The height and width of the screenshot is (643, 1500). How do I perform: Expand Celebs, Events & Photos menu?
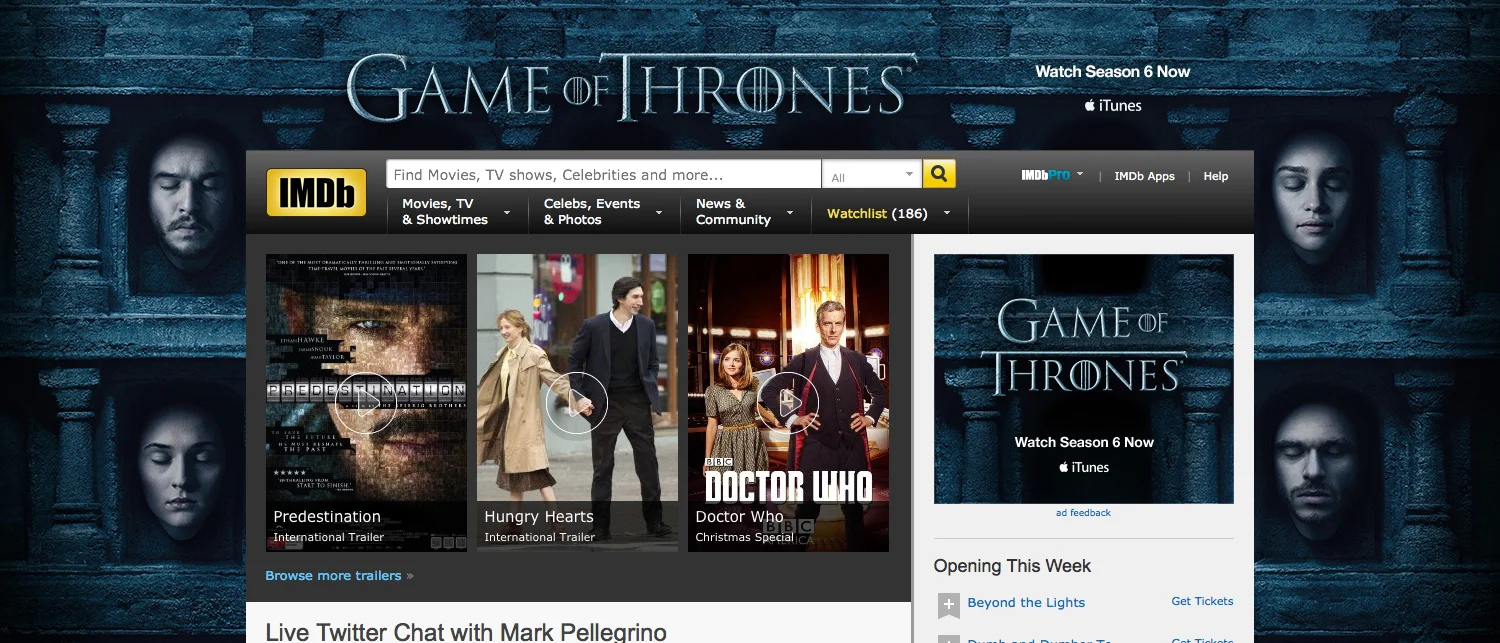tap(603, 212)
